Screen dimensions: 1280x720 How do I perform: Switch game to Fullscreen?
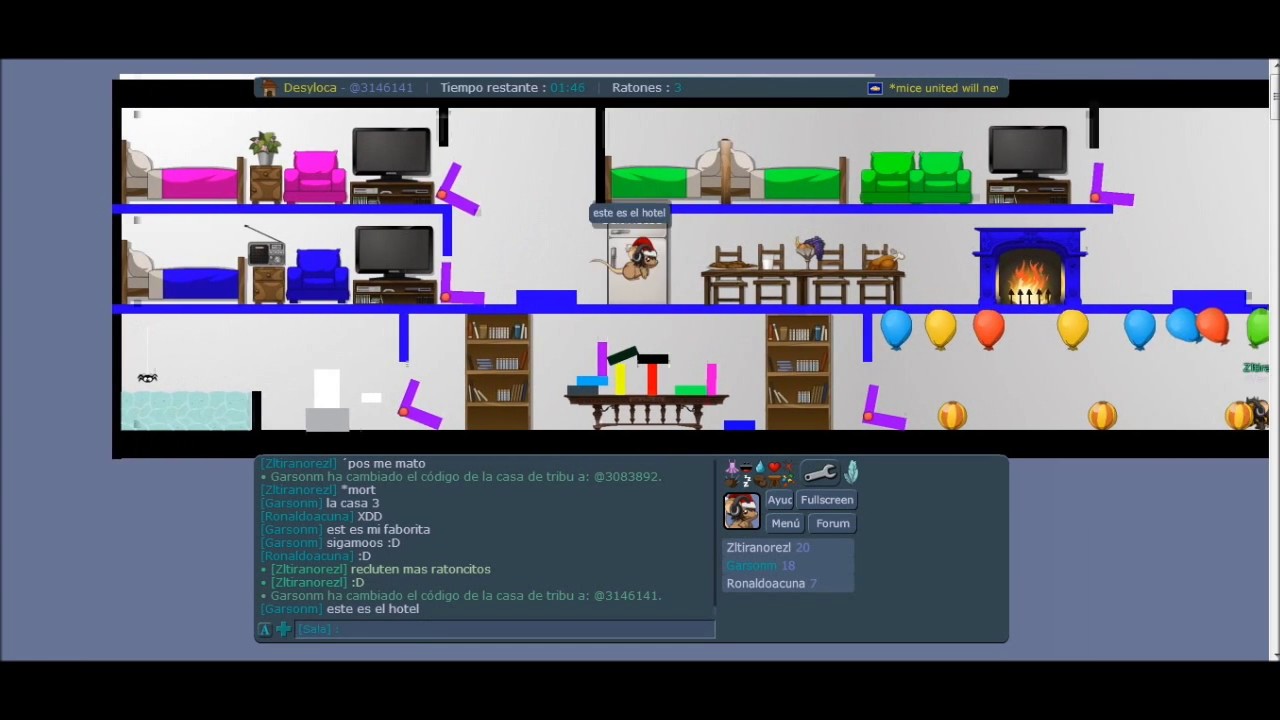click(827, 500)
